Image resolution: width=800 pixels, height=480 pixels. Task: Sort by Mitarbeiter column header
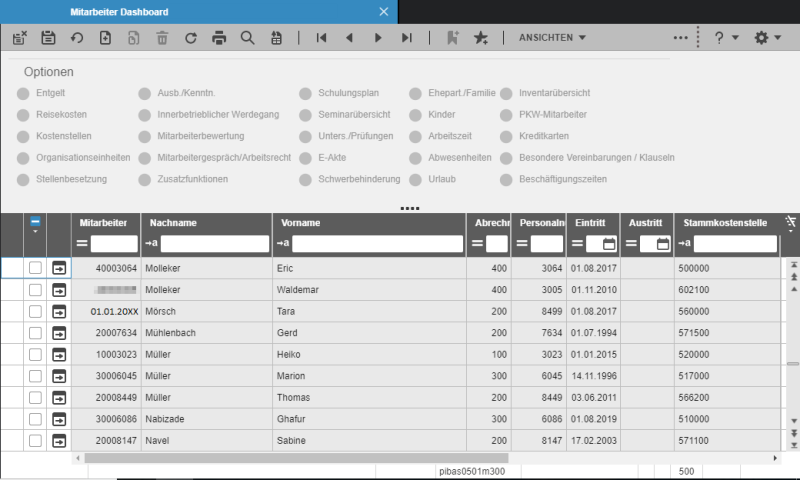point(103,223)
